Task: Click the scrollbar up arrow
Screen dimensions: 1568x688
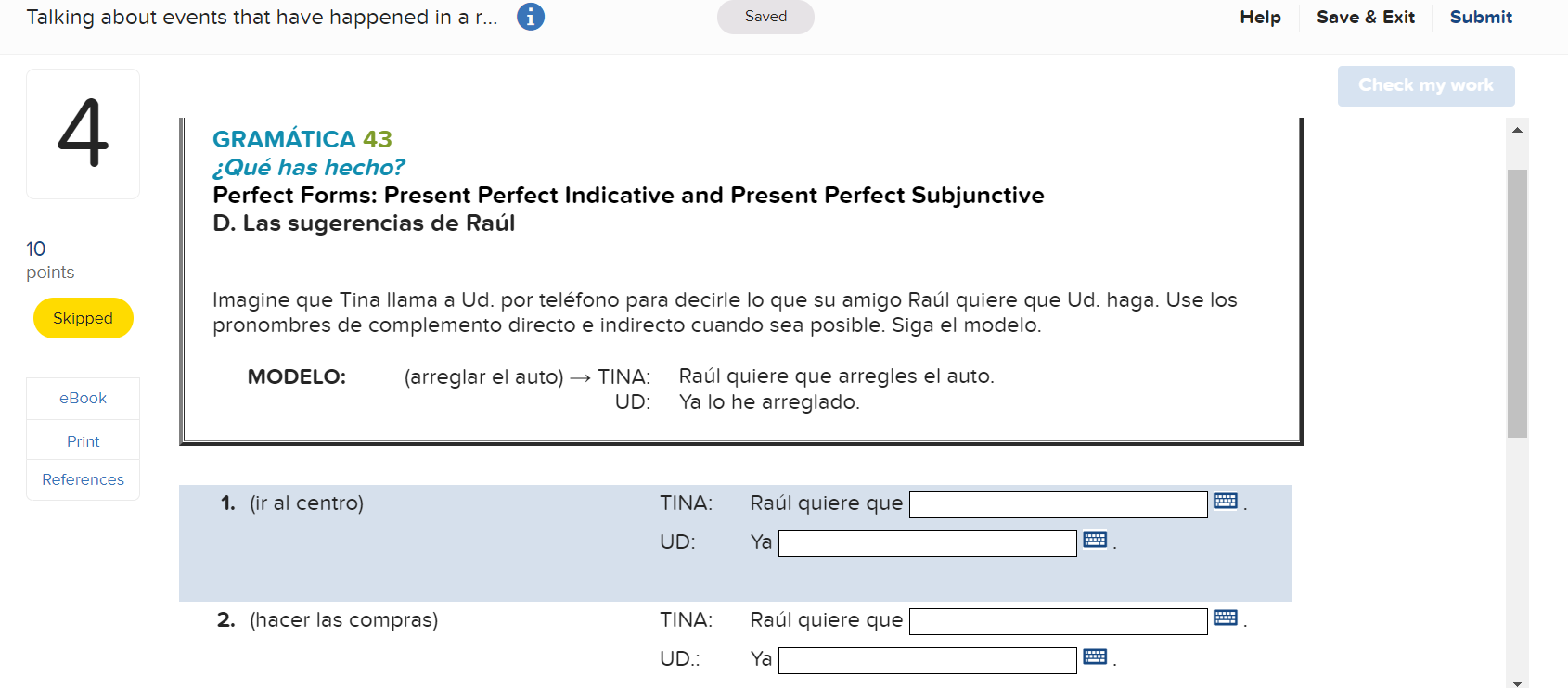Action: click(x=1517, y=130)
